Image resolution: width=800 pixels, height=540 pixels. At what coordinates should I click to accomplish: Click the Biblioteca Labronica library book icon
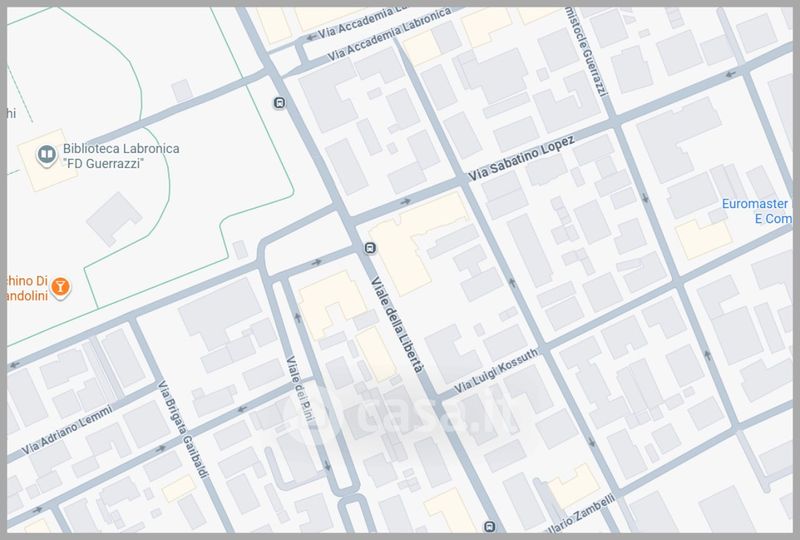[46, 154]
